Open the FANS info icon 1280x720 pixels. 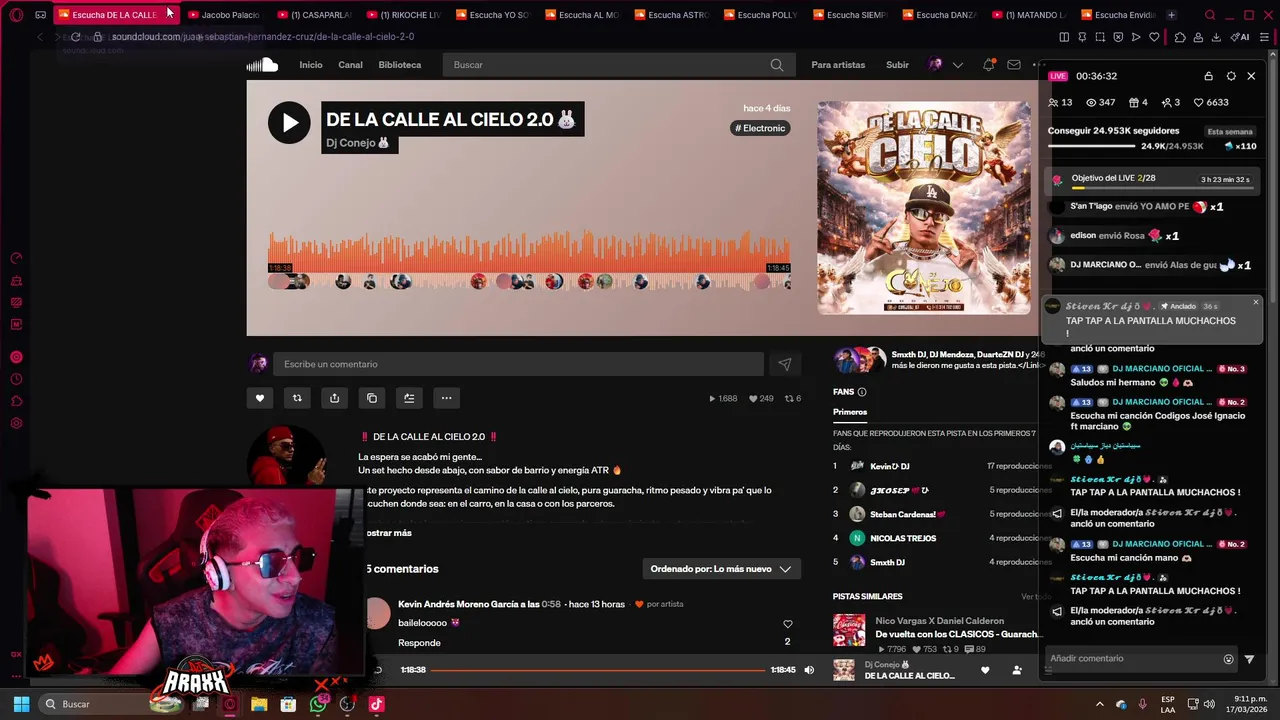(x=862, y=392)
